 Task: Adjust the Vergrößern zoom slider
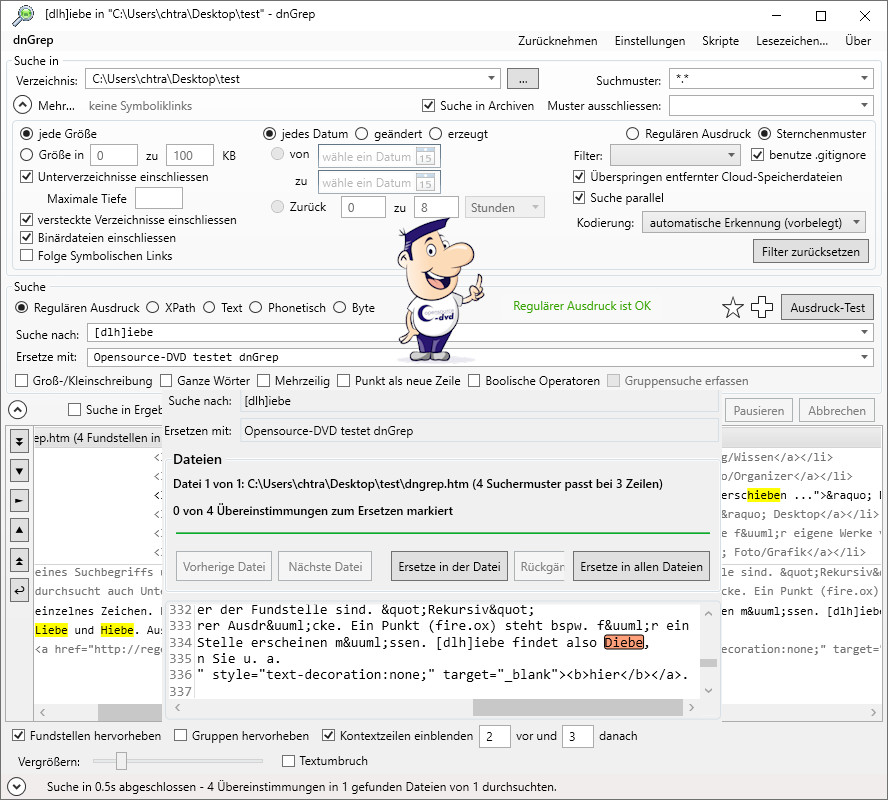(x=122, y=761)
